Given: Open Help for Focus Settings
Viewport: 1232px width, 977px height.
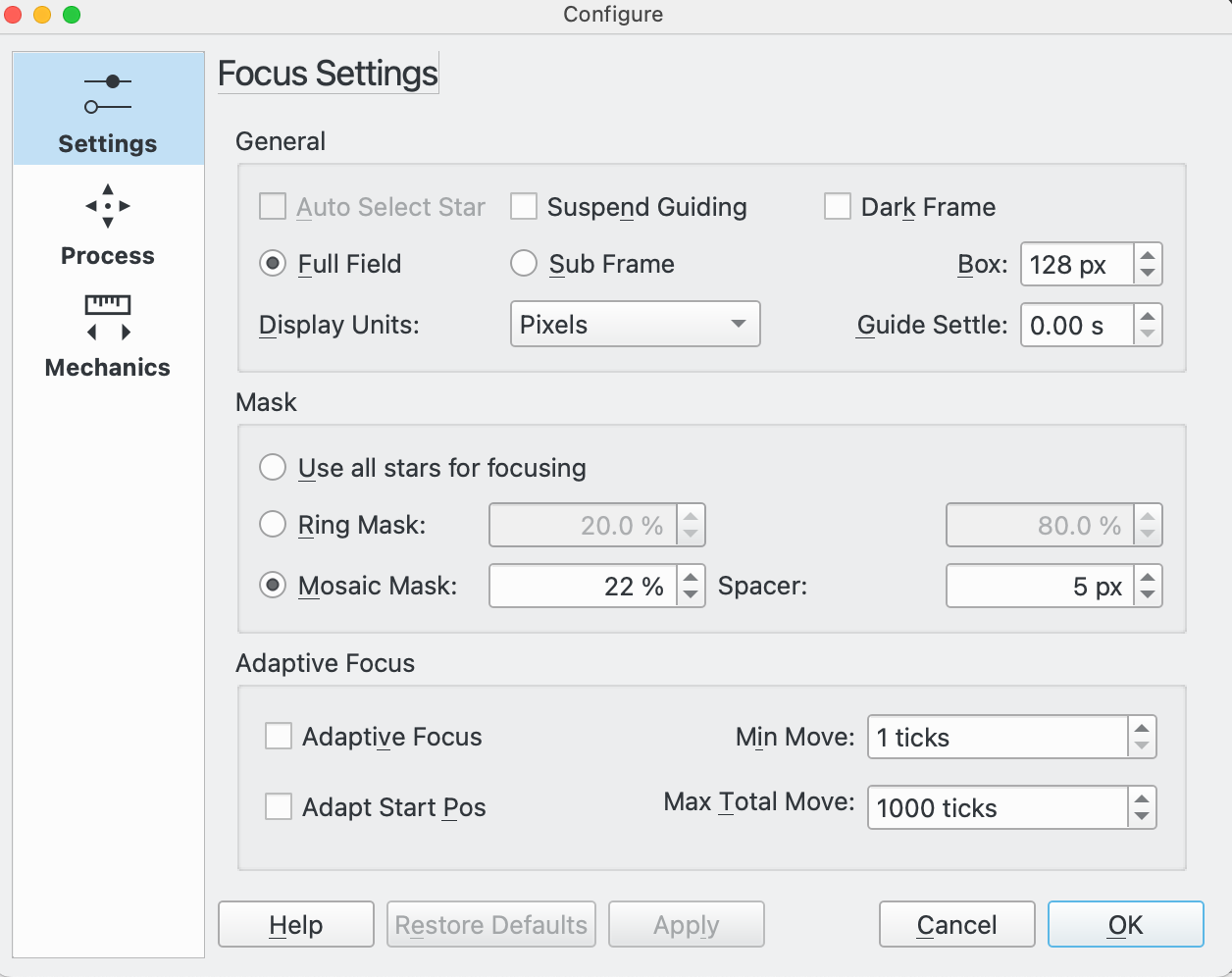Looking at the screenshot, I should pos(295,923).
